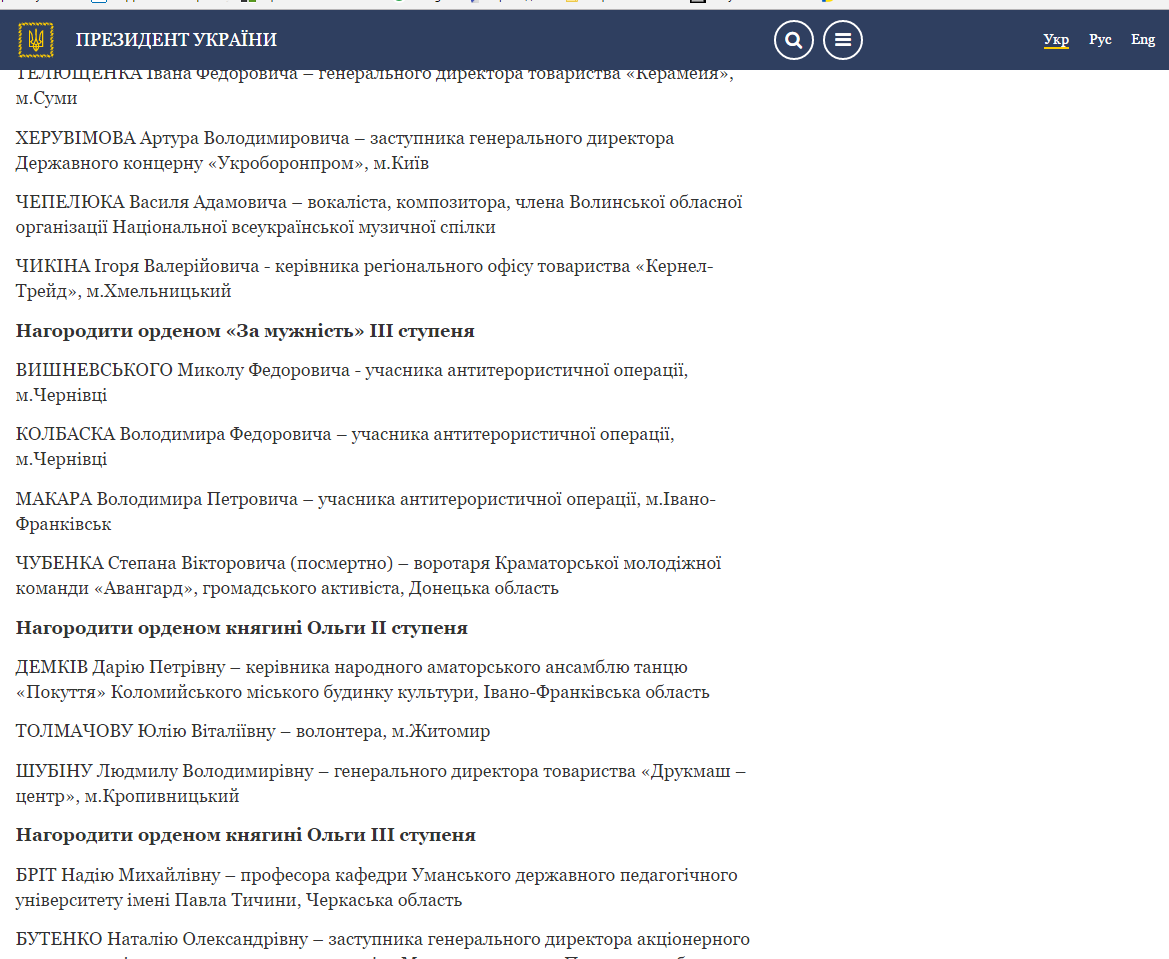Screen dimensions: 1169x959
Task: Open the site search magnifier icon
Action: click(x=793, y=40)
